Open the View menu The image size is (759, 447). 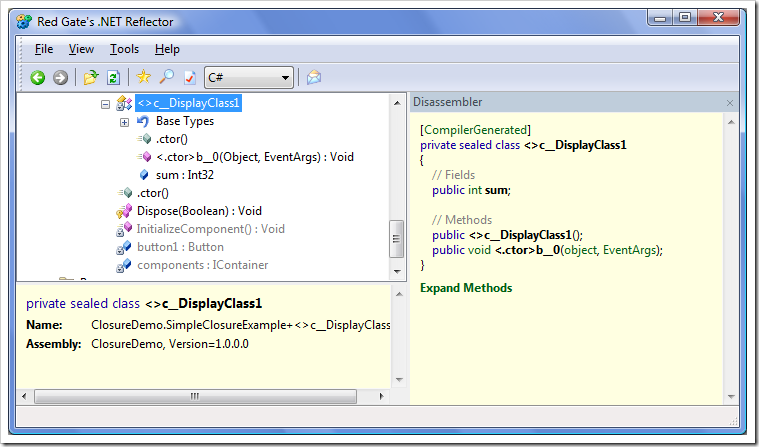[81, 49]
